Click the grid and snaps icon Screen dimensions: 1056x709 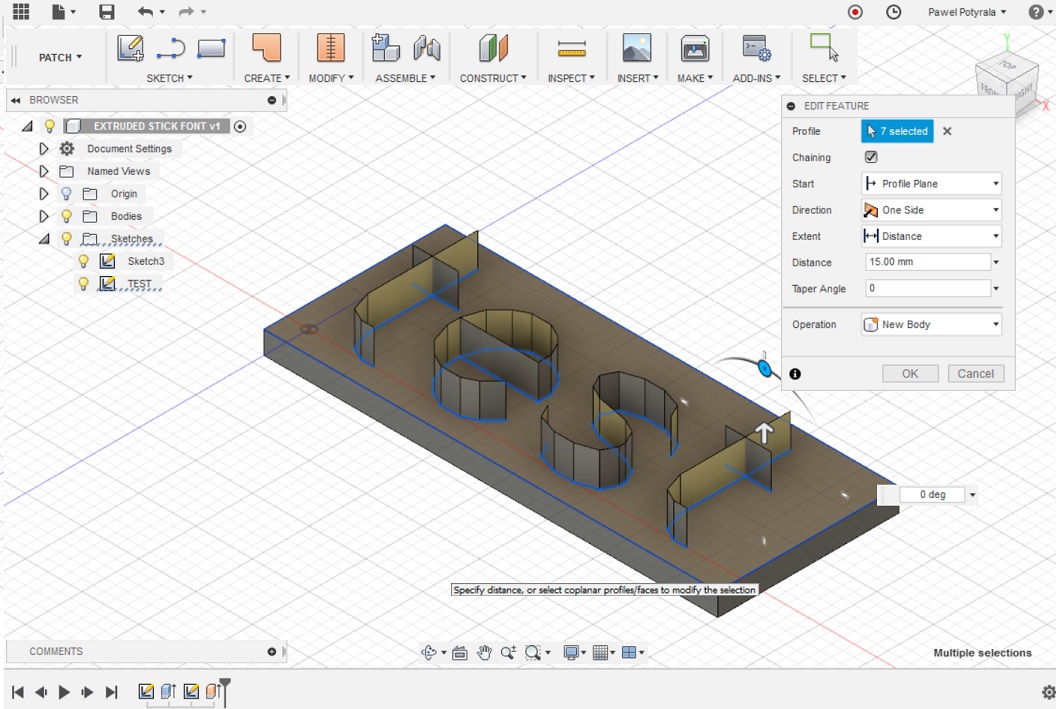tap(602, 652)
